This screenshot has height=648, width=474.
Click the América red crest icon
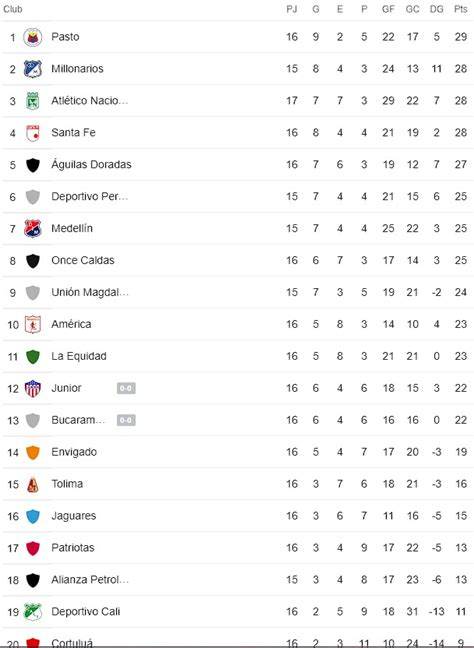(x=33, y=324)
